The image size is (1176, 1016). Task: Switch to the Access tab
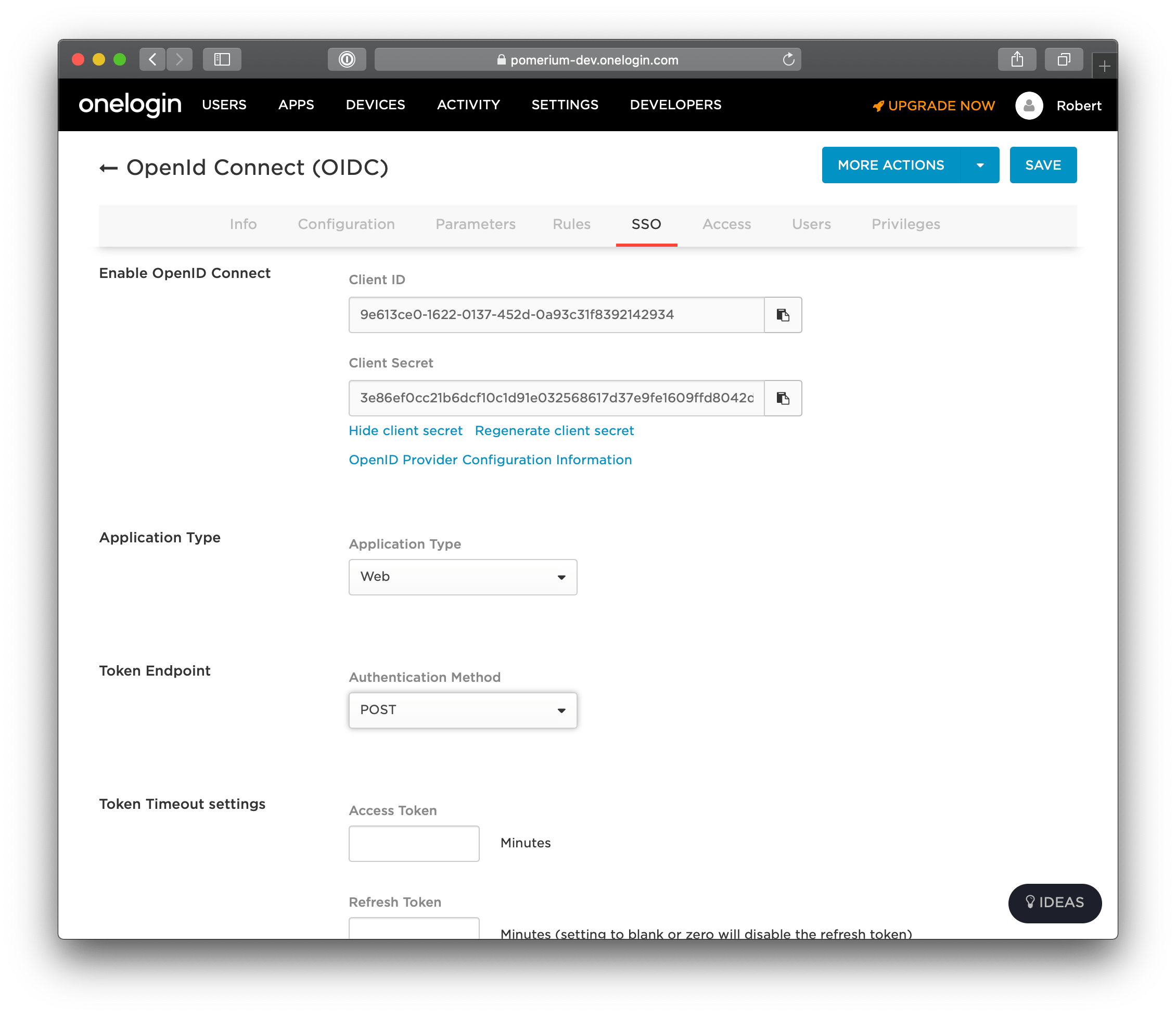pyautogui.click(x=728, y=223)
